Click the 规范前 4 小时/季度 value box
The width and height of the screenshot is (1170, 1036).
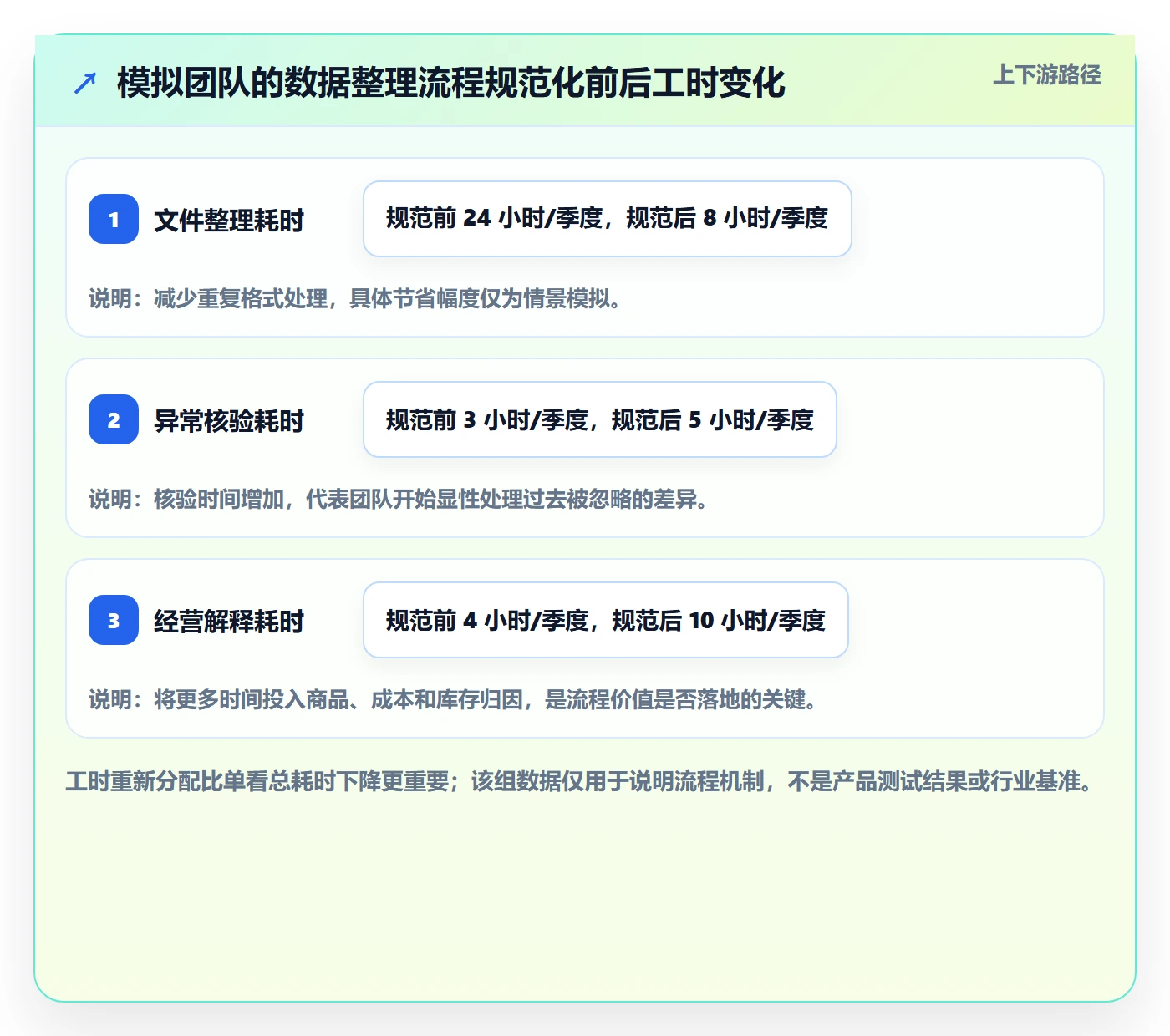(606, 620)
